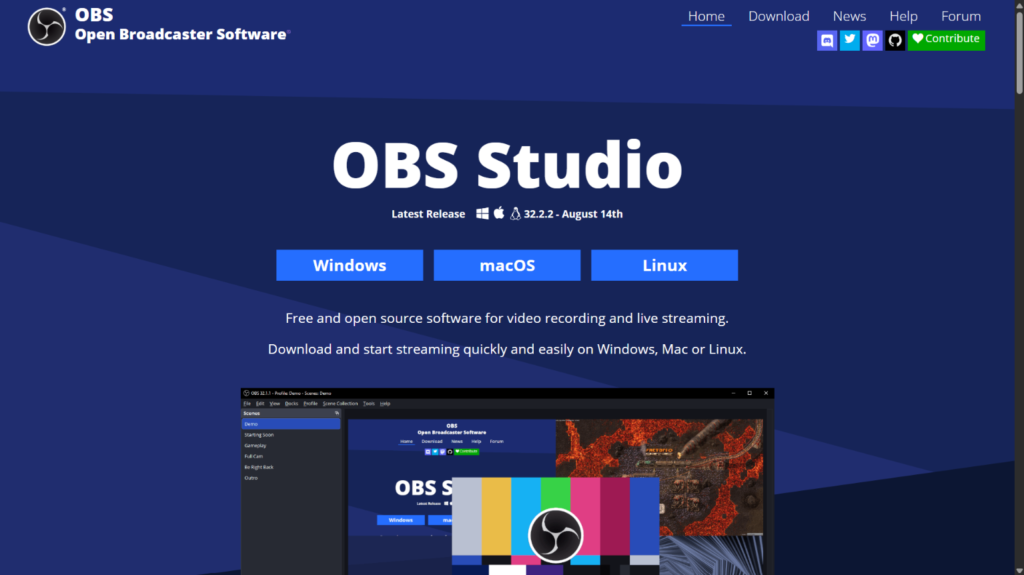Image resolution: width=1024 pixels, height=575 pixels.
Task: Click the OBS application screenshot image
Action: tap(507, 482)
